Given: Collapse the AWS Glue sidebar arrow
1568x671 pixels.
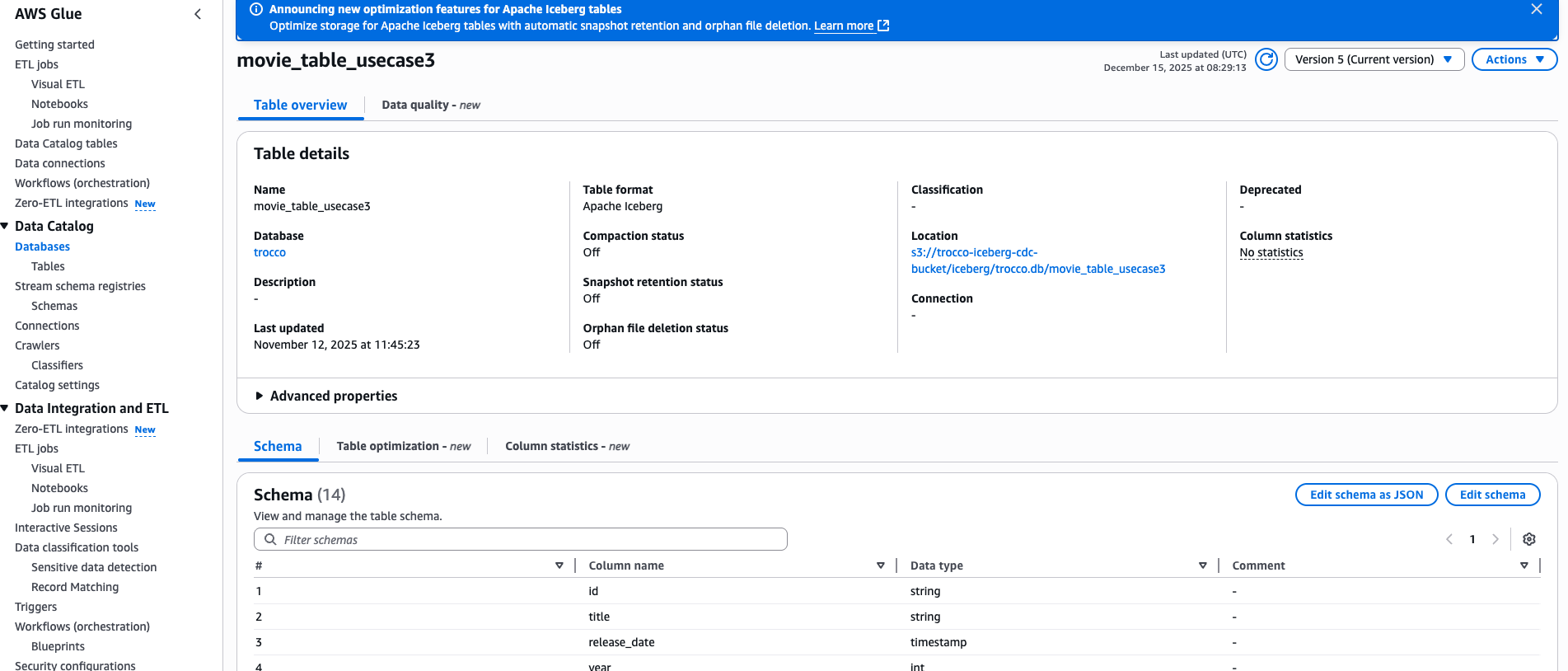Looking at the screenshot, I should tap(198, 14).
